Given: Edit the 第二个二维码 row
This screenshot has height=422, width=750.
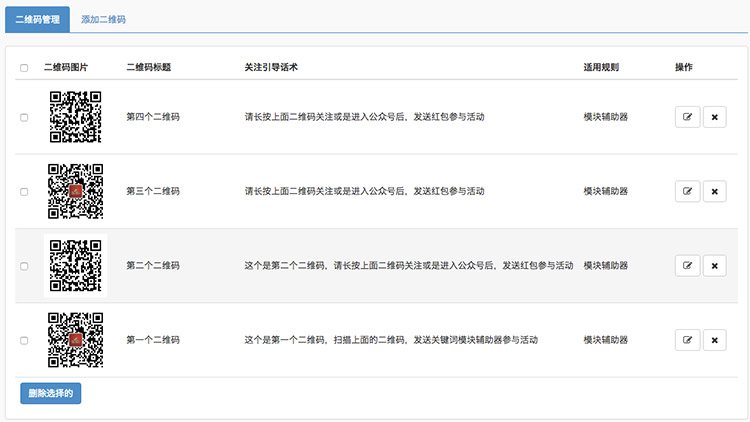Looking at the screenshot, I should (687, 266).
